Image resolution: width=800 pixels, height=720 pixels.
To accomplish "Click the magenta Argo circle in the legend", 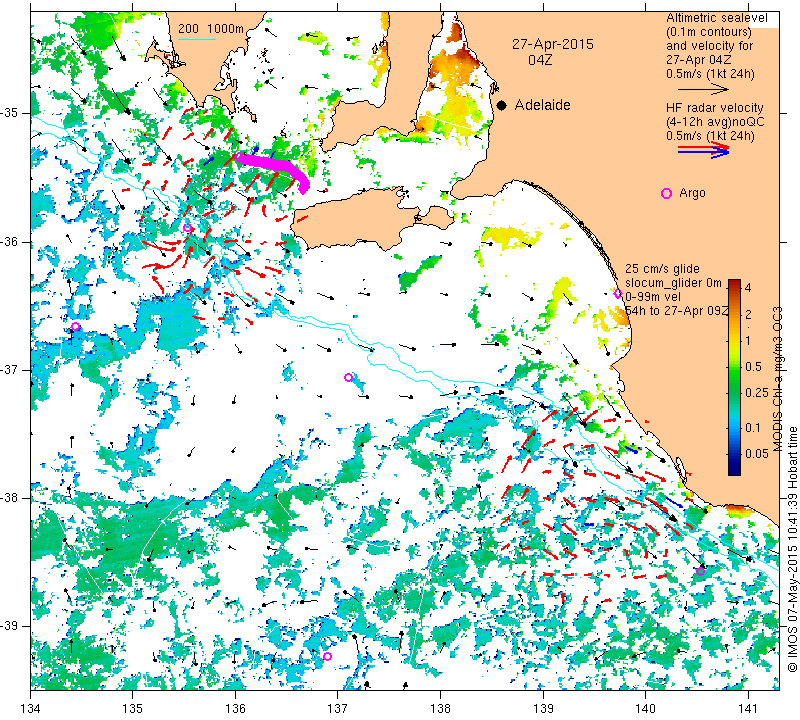I will [666, 193].
